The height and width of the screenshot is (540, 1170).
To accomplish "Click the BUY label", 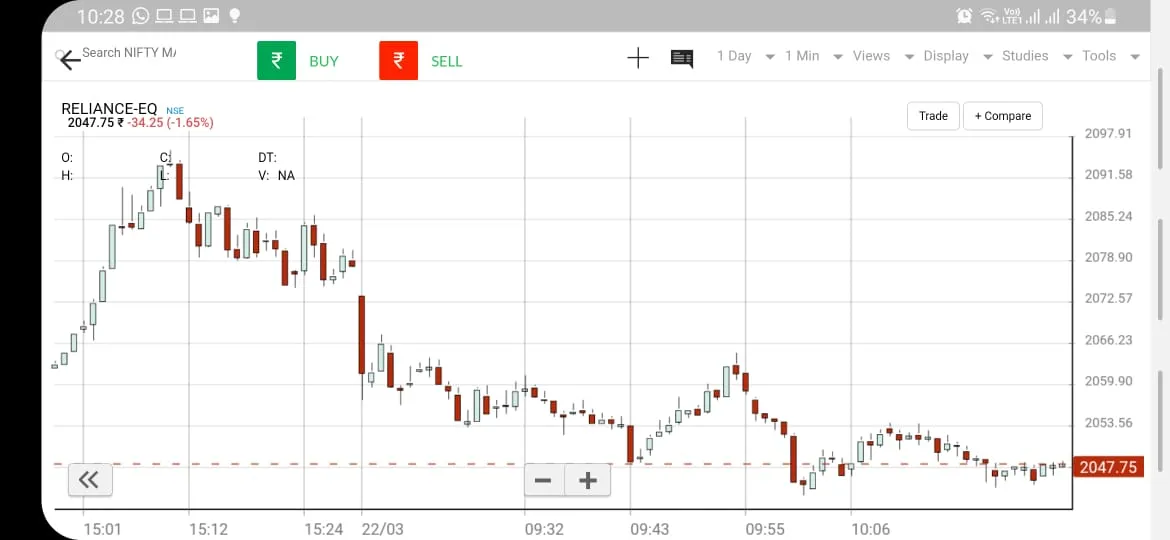I will pos(324,61).
